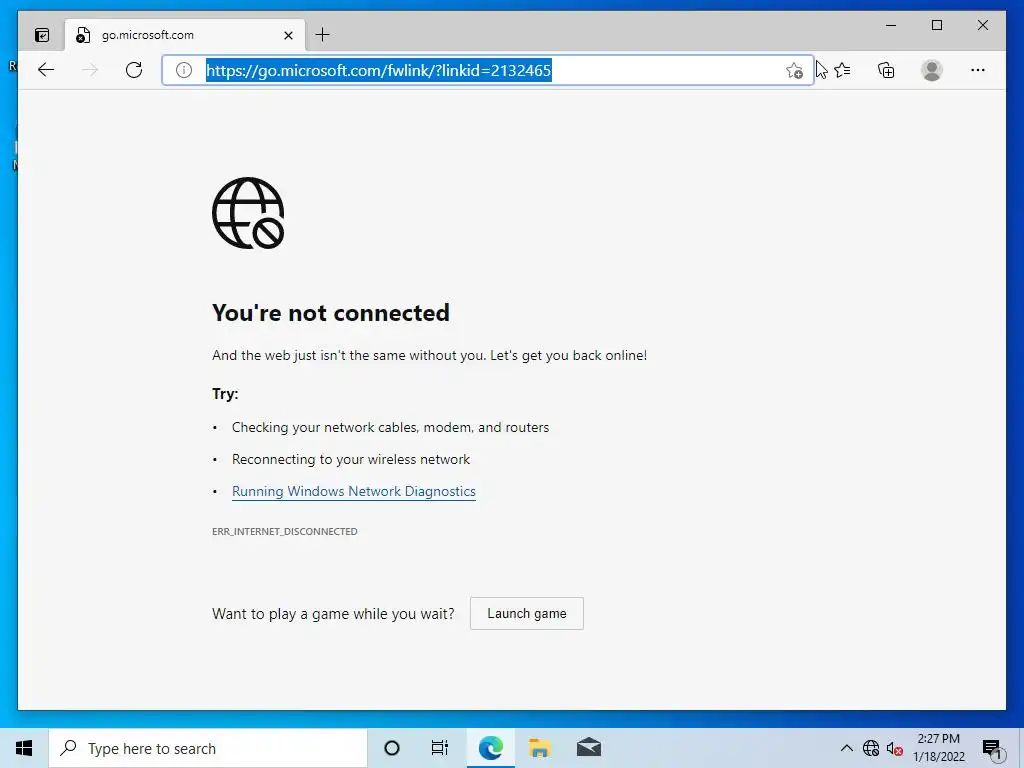Open the clock showing 2:27 PM

pyautogui.click(x=938, y=748)
